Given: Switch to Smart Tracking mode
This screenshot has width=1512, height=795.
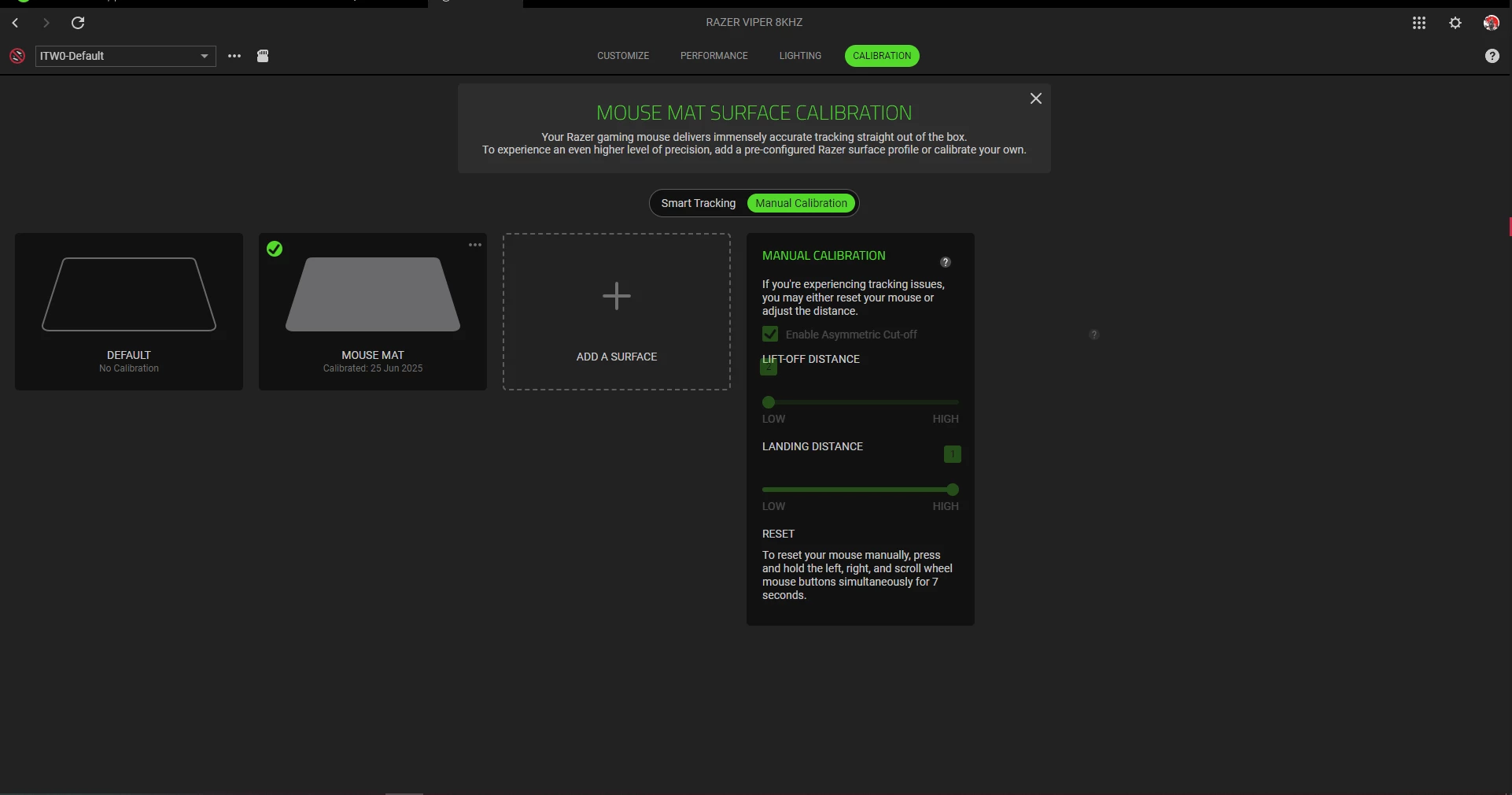Looking at the screenshot, I should point(699,203).
